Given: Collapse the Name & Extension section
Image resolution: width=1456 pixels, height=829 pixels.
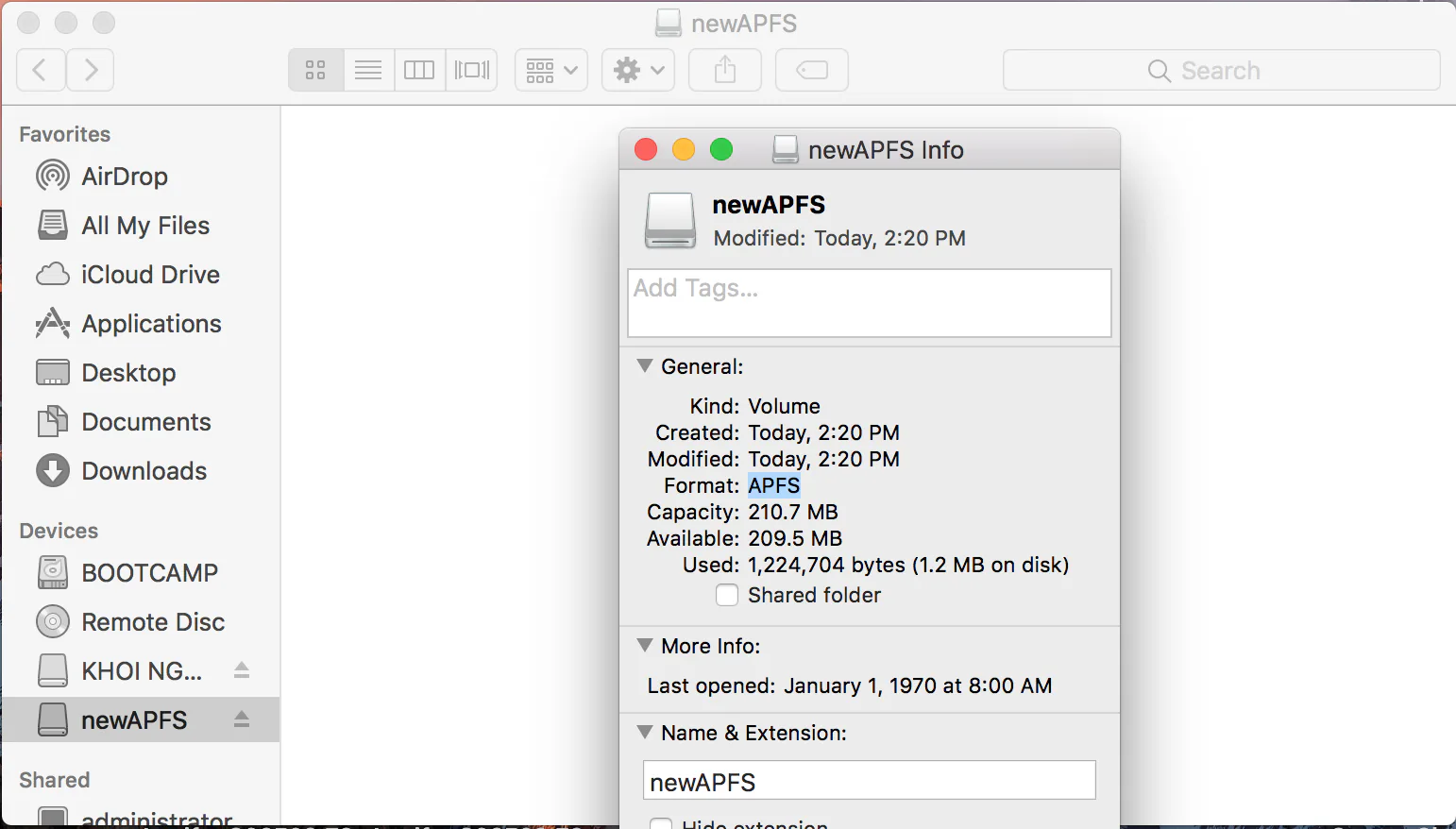Looking at the screenshot, I should (645, 733).
